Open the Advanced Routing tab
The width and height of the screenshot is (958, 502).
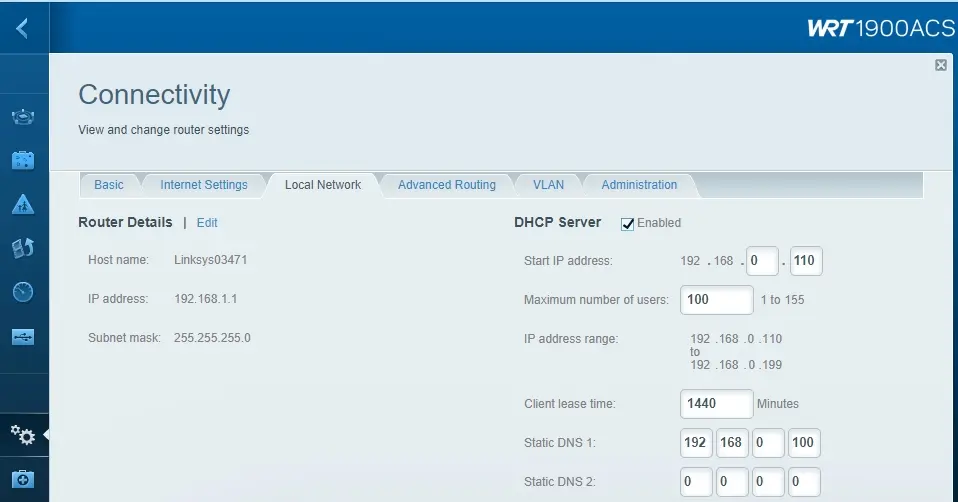coord(447,185)
